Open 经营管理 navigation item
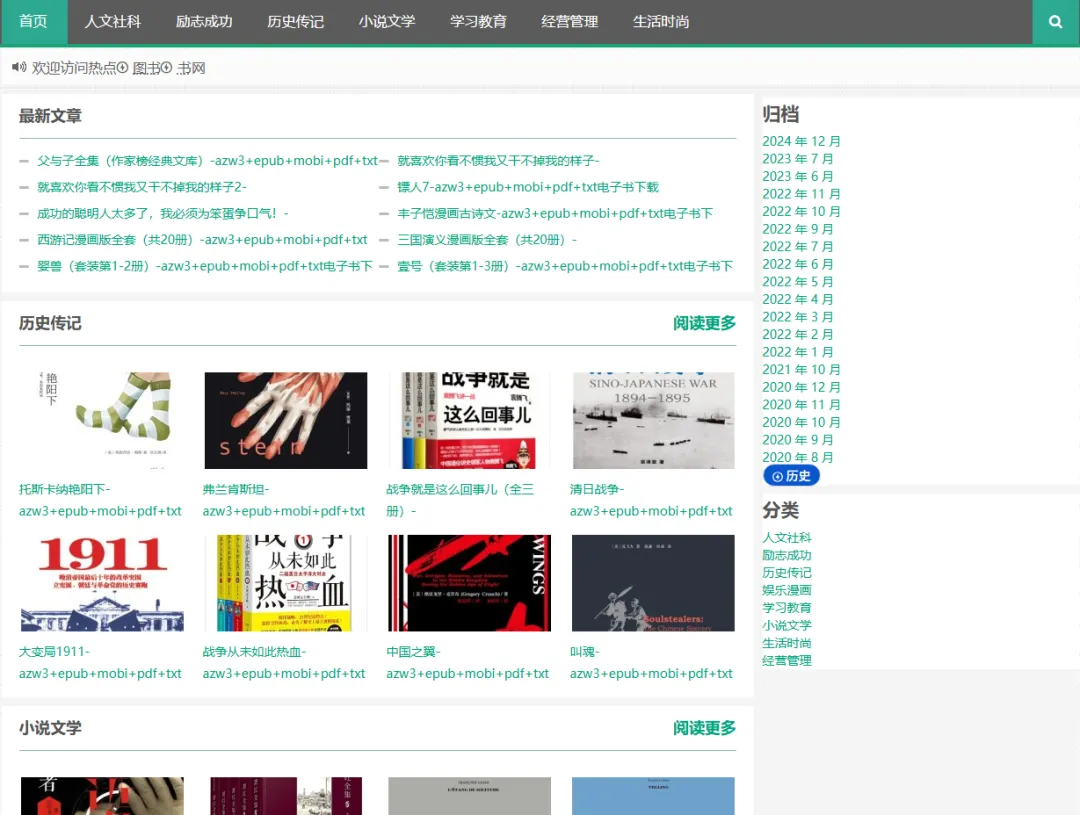The height and width of the screenshot is (815, 1080). (570, 22)
